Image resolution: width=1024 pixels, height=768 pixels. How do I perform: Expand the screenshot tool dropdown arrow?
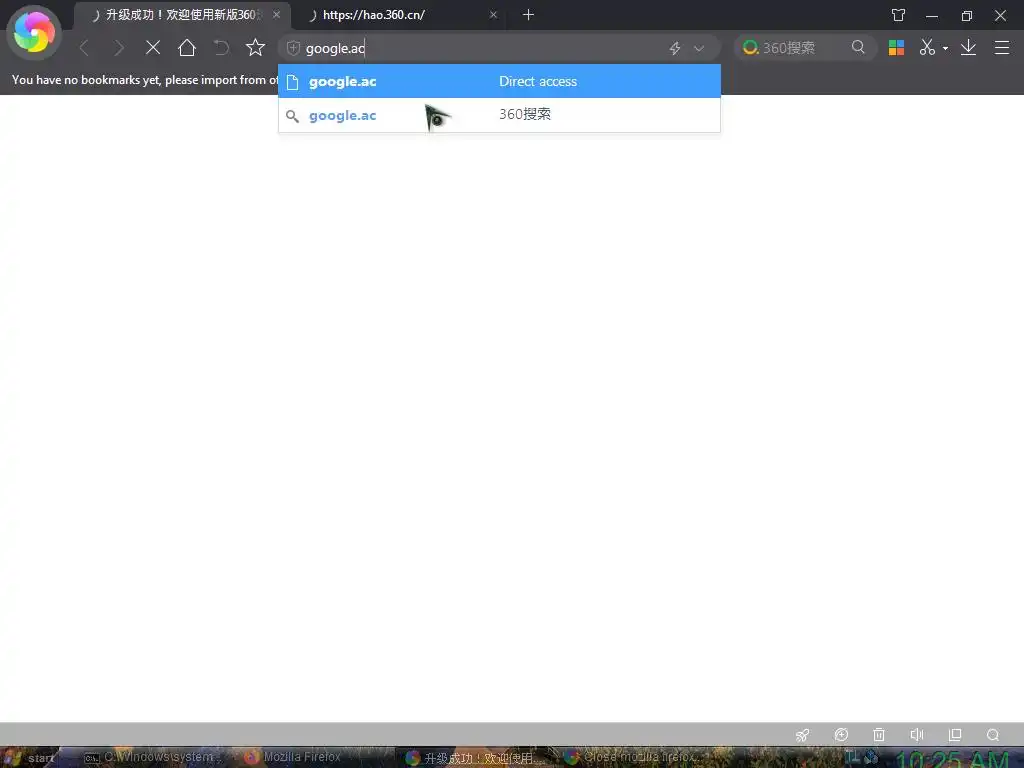click(x=945, y=48)
